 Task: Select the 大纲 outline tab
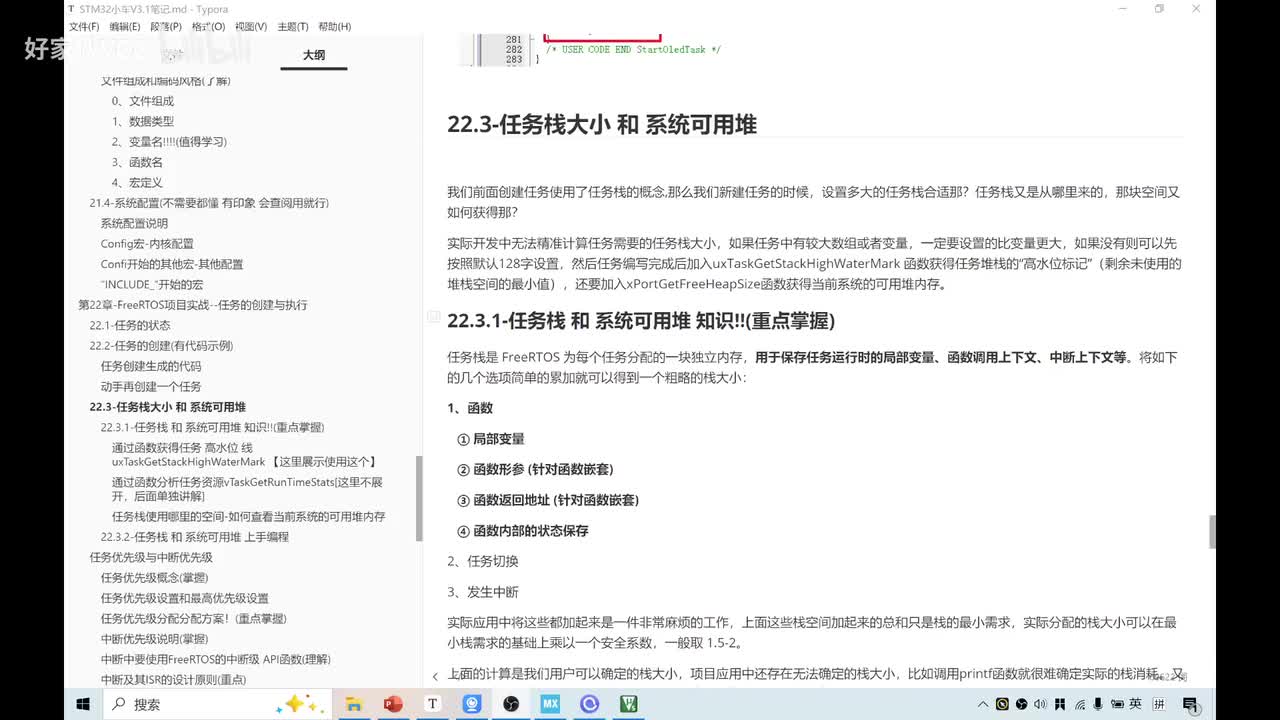314,55
